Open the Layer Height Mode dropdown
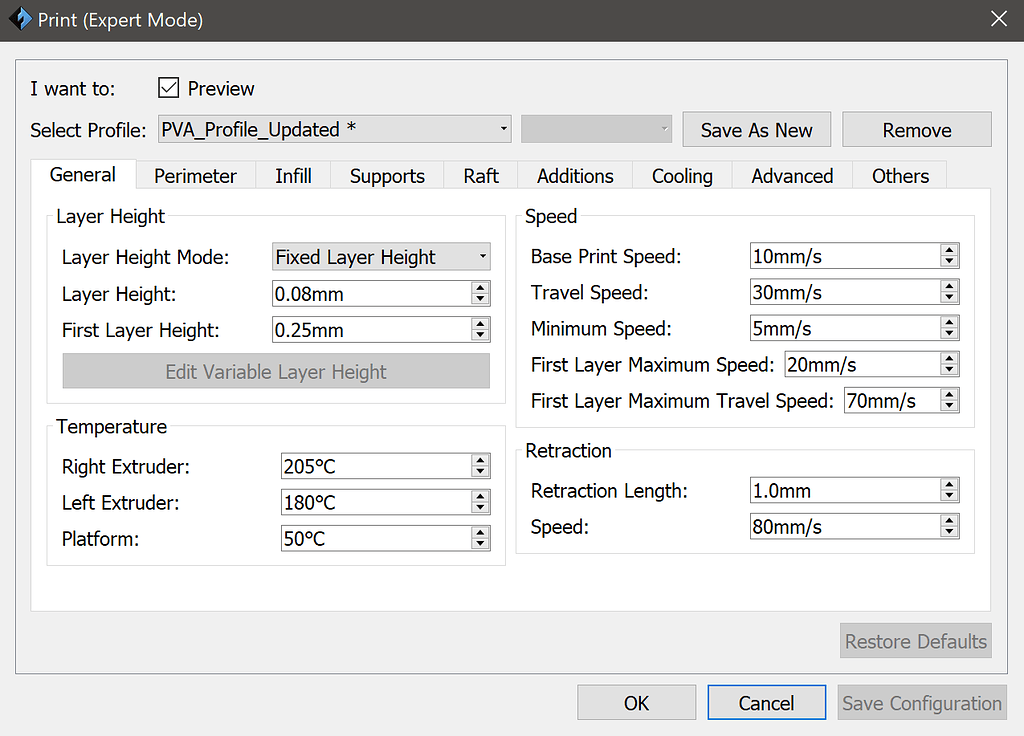1024x736 pixels. pyautogui.click(x=483, y=257)
